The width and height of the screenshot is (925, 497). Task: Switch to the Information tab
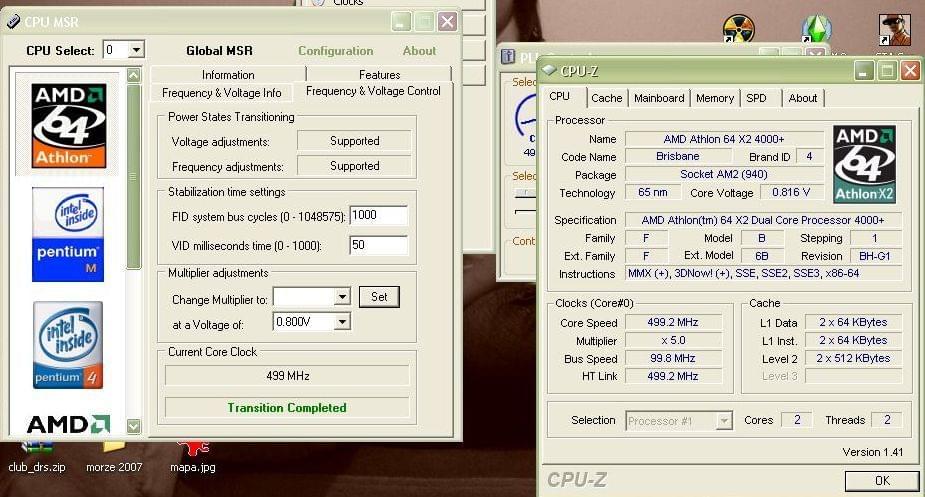coord(228,74)
